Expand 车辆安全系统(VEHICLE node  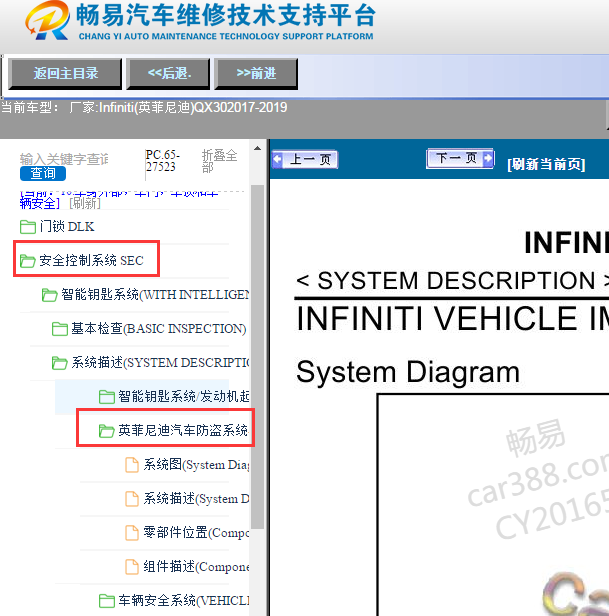point(183,601)
